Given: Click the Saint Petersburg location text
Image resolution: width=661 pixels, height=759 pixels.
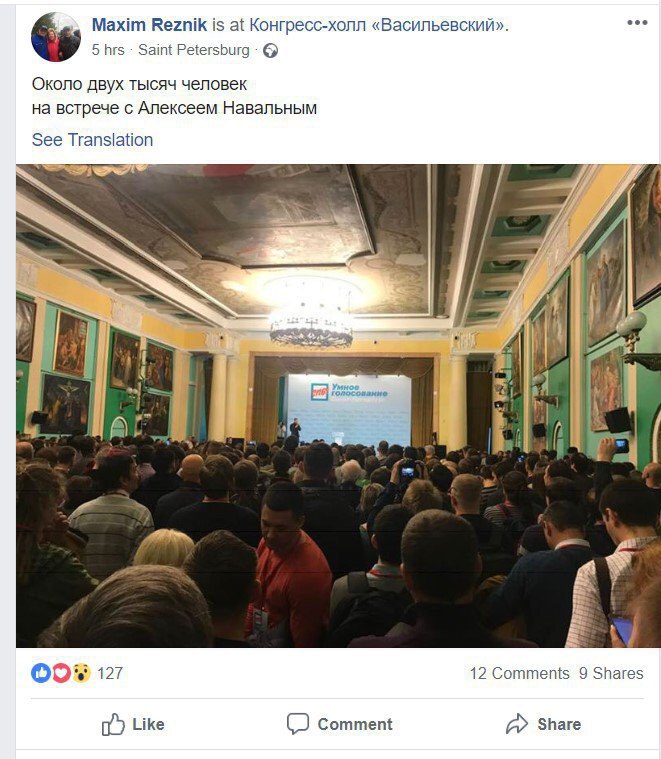Looking at the screenshot, I should tap(194, 50).
